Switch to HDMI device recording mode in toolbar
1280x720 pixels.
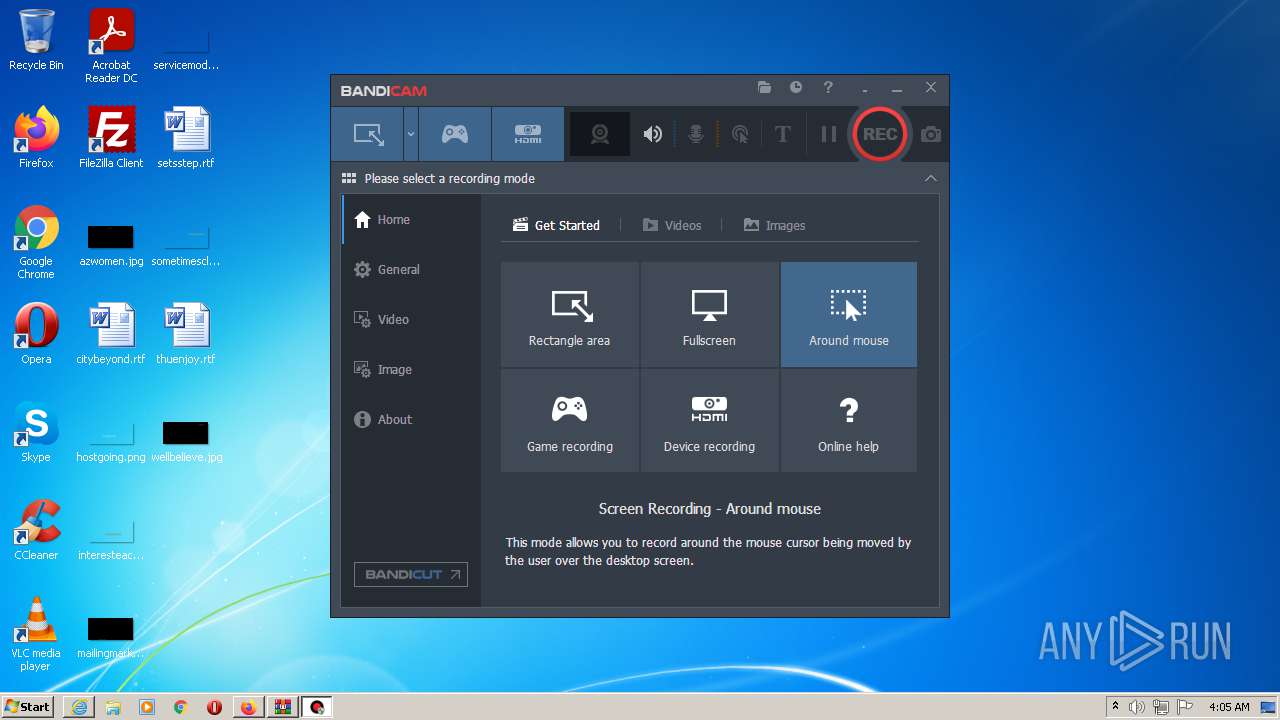(x=528, y=134)
